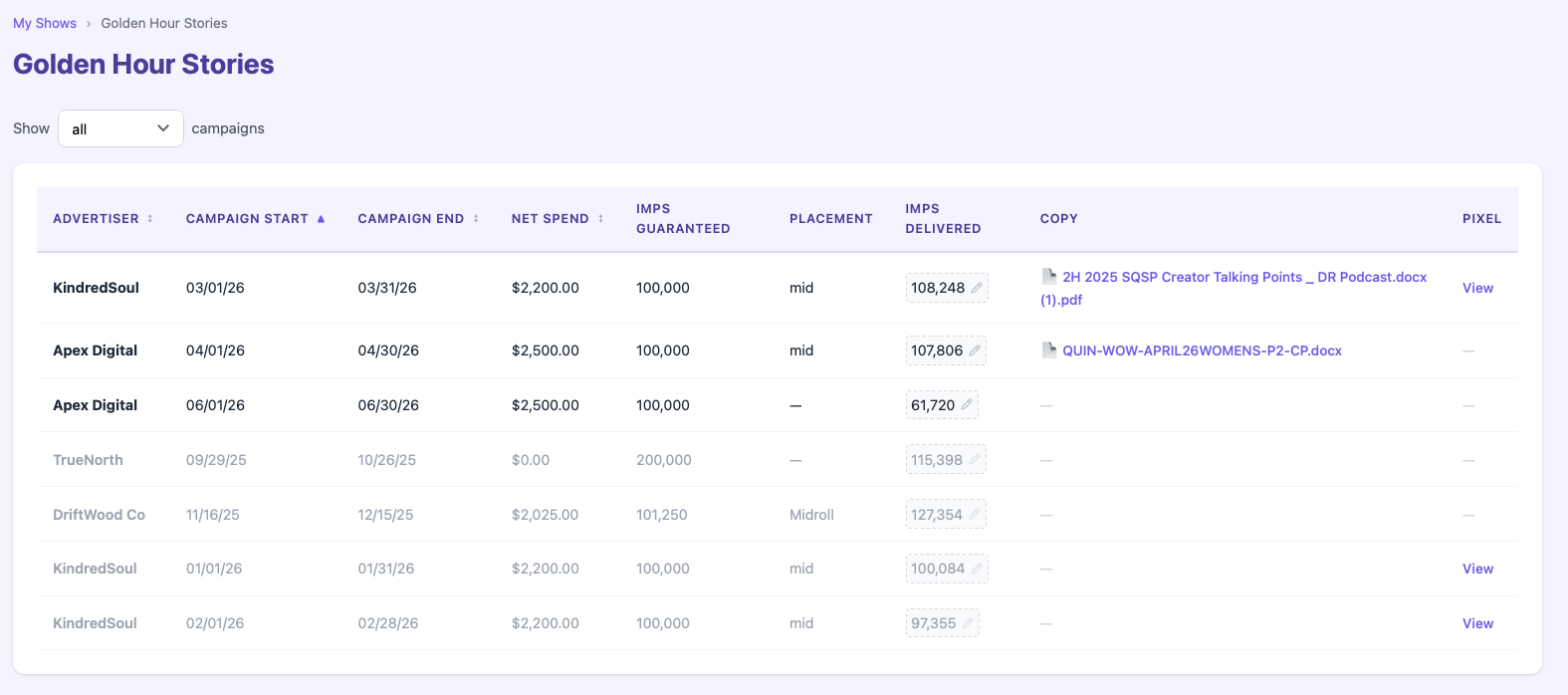This screenshot has width=1568, height=695.
Task: Click document icon for SQSP Creator Talking Points
Action: click(x=1049, y=276)
